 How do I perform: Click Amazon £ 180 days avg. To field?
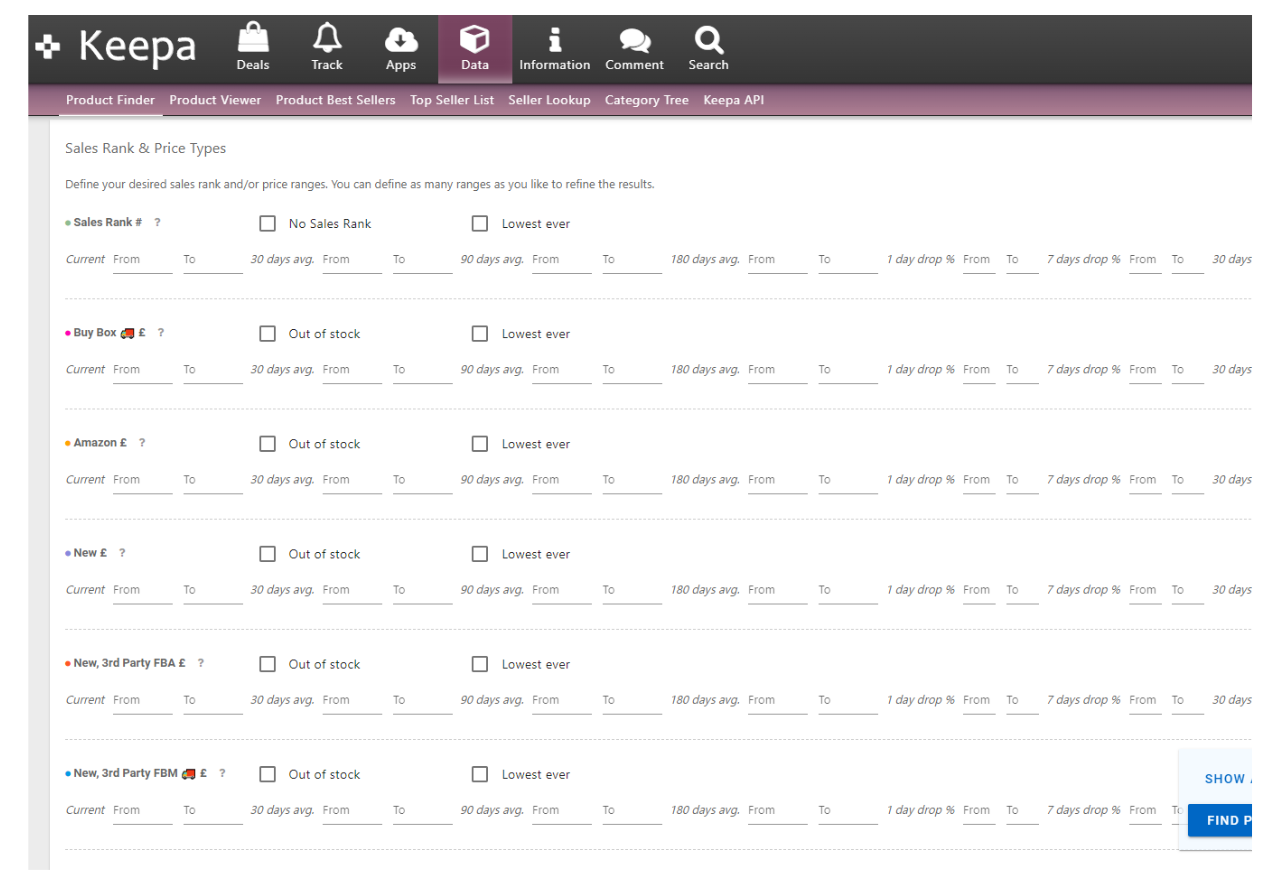pos(847,480)
